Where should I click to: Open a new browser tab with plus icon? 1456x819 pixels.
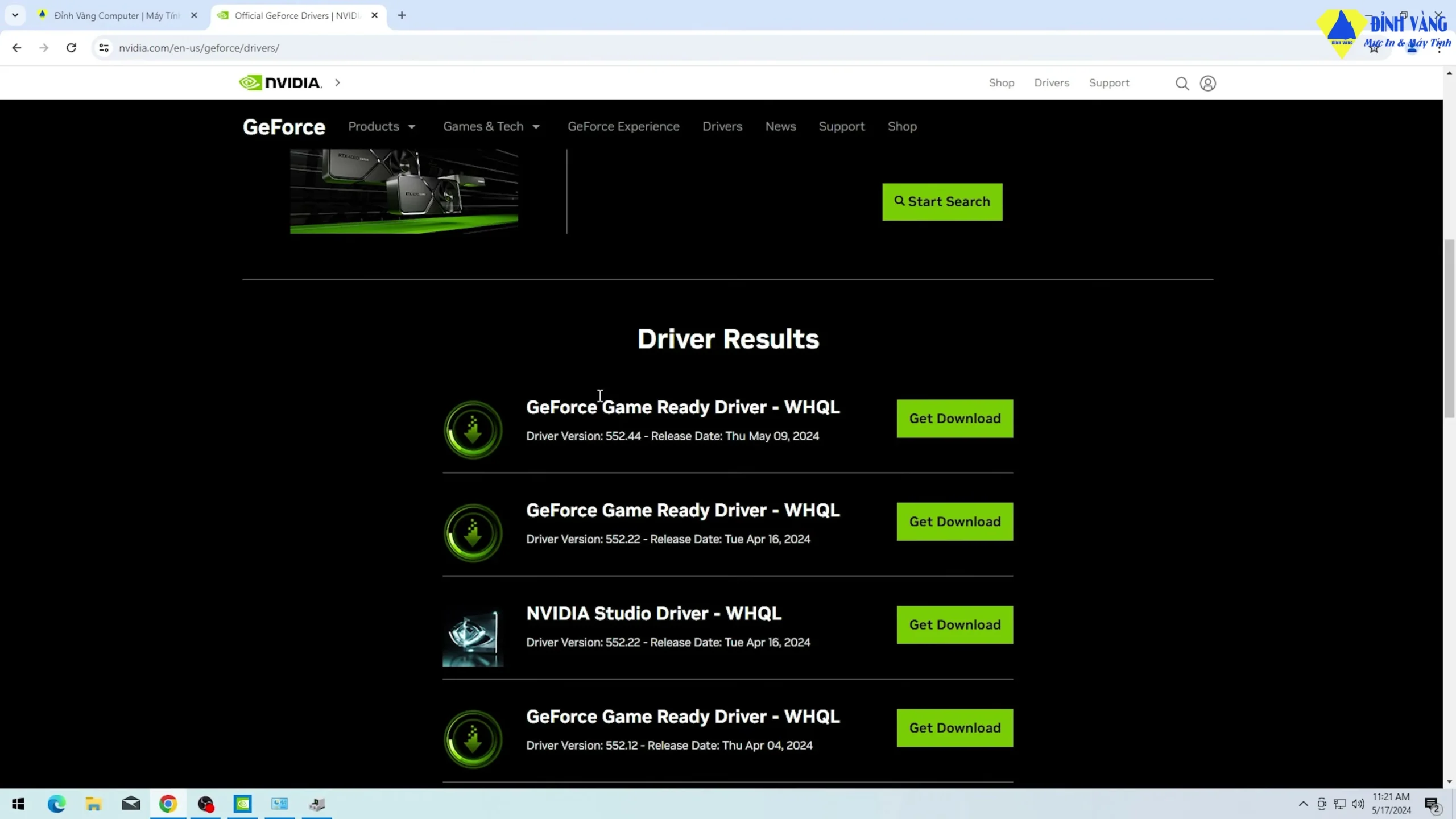point(402,15)
